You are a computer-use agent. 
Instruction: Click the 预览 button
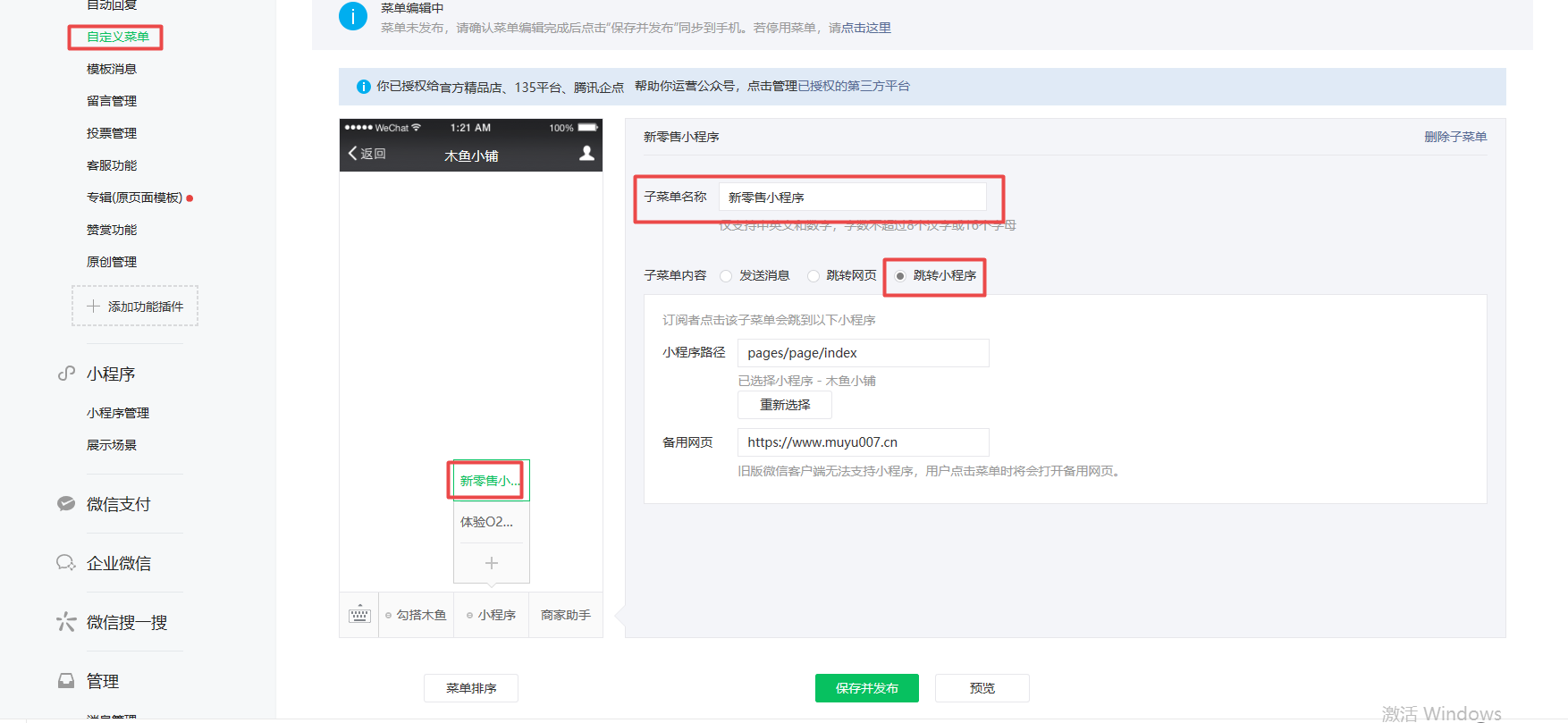[982, 688]
